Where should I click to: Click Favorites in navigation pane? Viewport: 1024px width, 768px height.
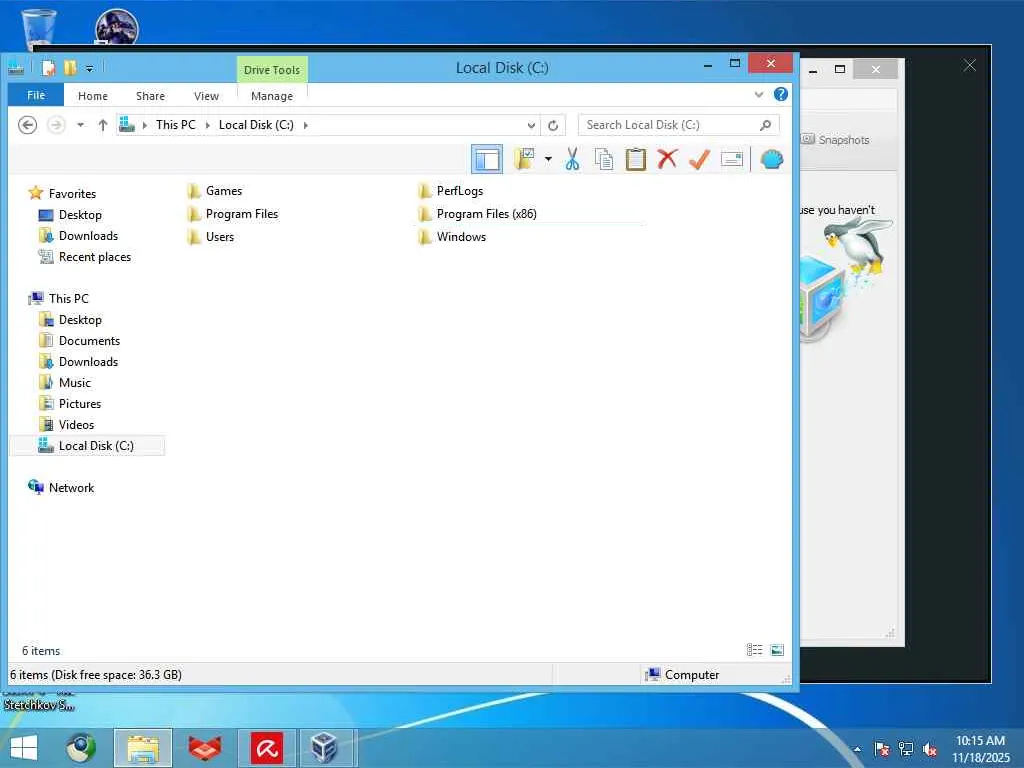pyautogui.click(x=63, y=193)
